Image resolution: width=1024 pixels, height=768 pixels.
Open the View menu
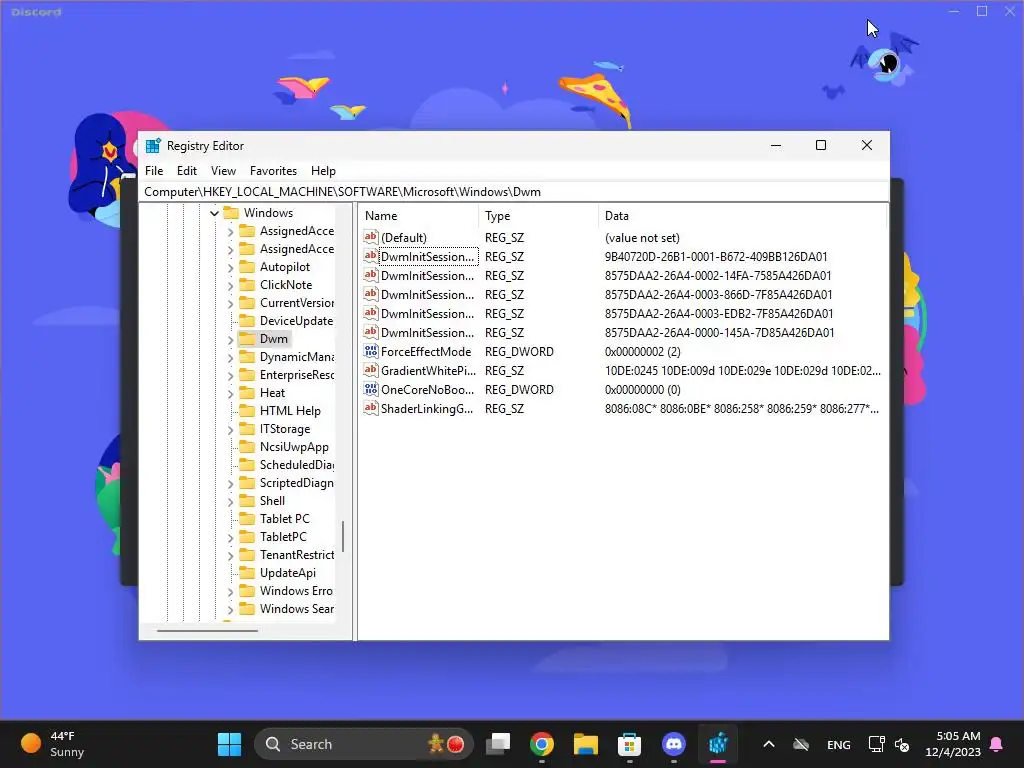[x=223, y=171]
